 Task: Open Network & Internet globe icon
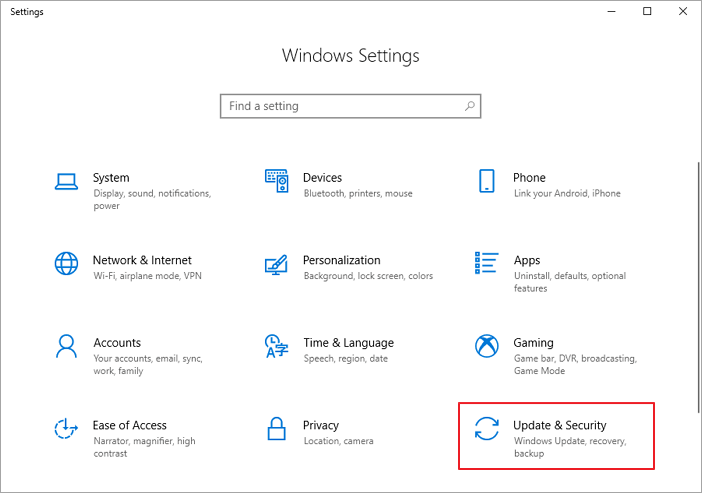66,264
